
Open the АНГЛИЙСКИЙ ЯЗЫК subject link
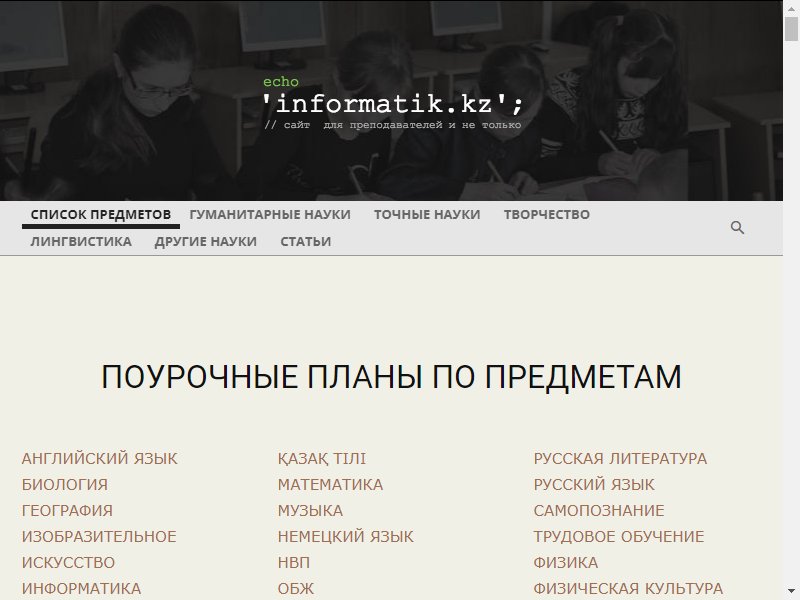pyautogui.click(x=99, y=458)
